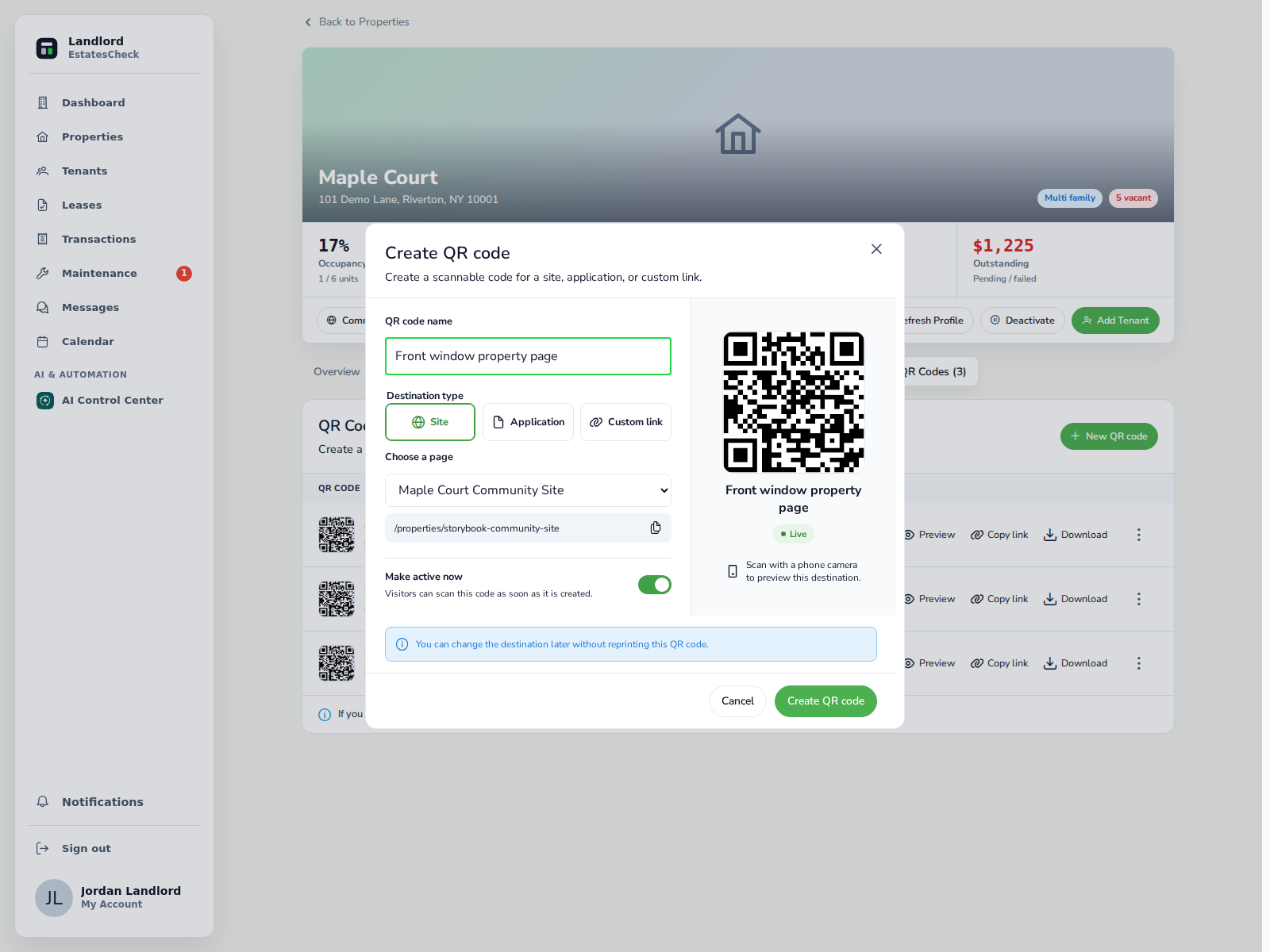This screenshot has width=1270, height=952.
Task: Copy link for the first QR code row
Action: click(999, 535)
